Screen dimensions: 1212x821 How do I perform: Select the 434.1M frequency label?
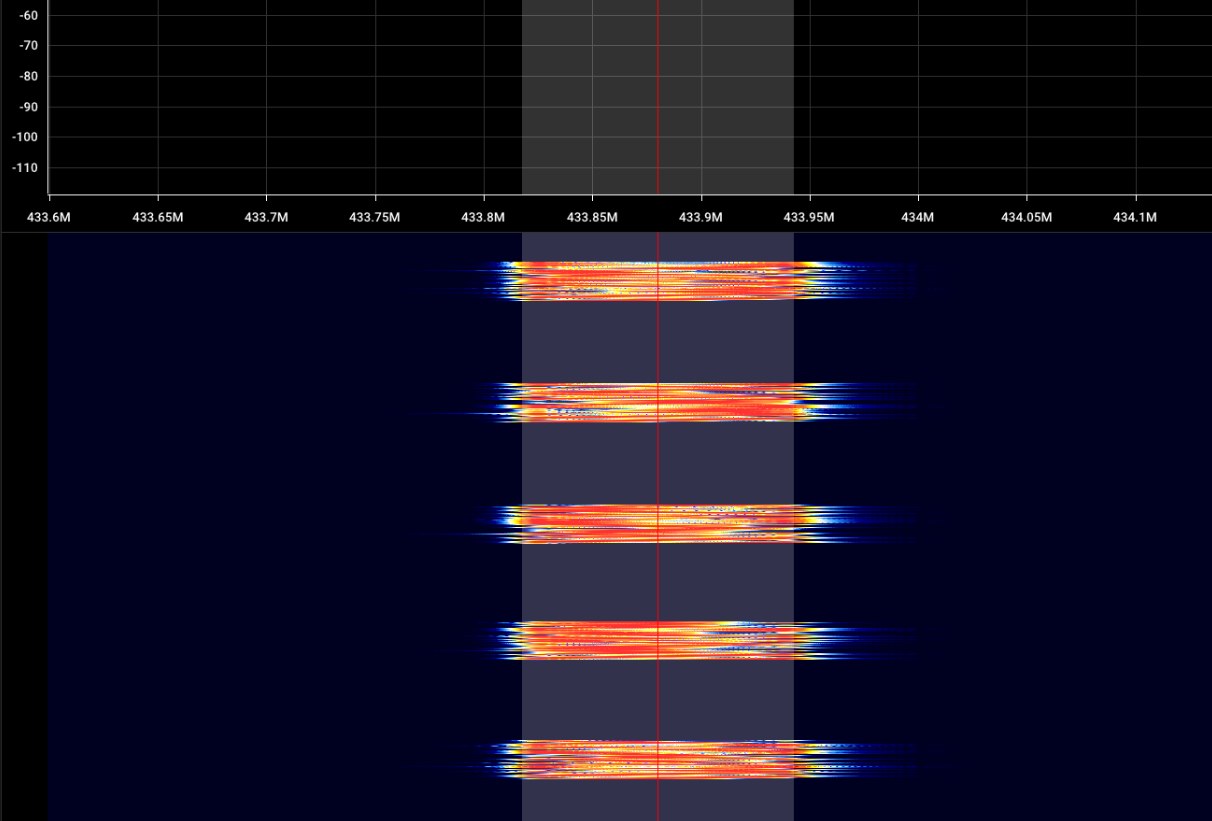[x=1135, y=217]
